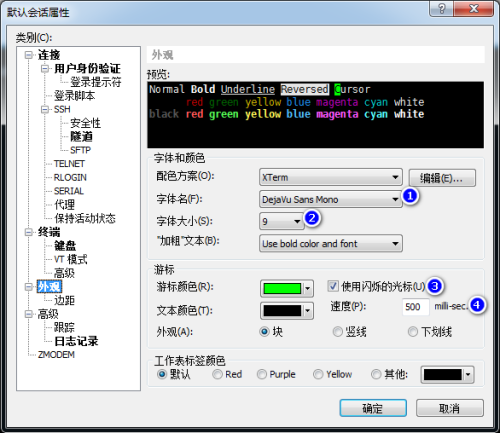Open 字体名 DejaVu Sans Mono dropdown
The image size is (500, 433).
(x=331, y=199)
